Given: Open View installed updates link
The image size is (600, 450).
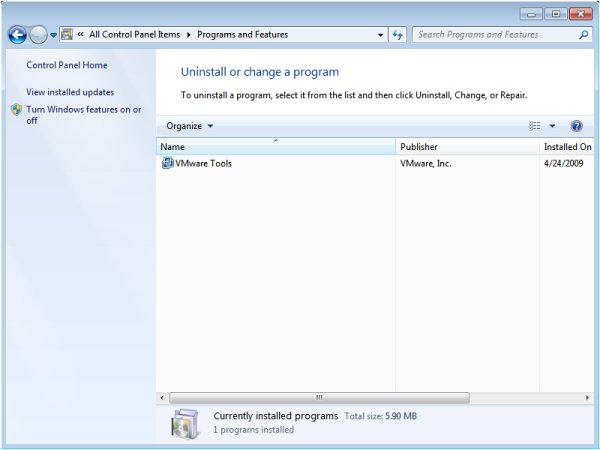Looking at the screenshot, I should 70,92.
